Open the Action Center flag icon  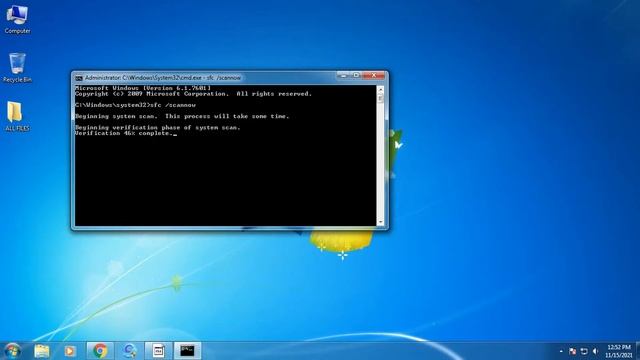[x=572, y=351]
